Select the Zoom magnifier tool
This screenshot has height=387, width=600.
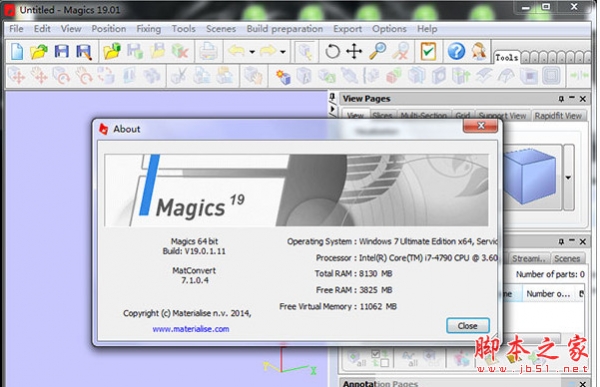[x=378, y=51]
